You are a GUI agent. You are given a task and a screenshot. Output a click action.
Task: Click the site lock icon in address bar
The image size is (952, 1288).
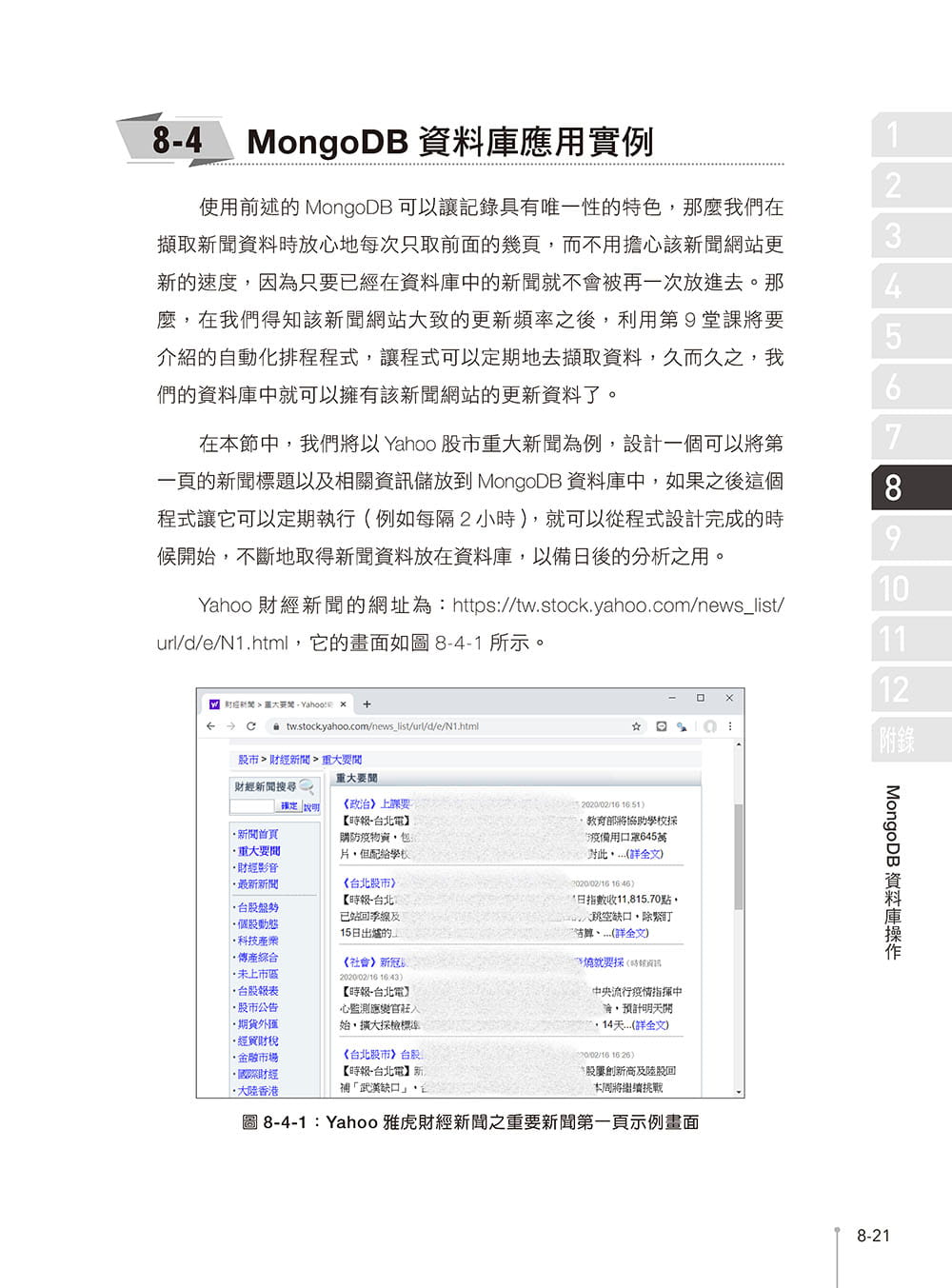(x=275, y=726)
